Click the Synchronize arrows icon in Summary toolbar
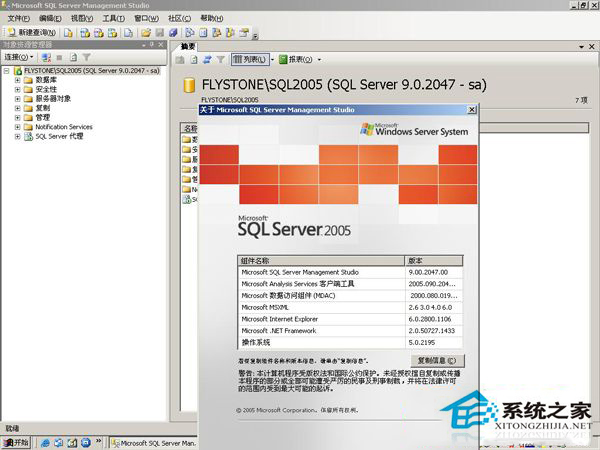The height and width of the screenshot is (450, 600). tap(207, 60)
